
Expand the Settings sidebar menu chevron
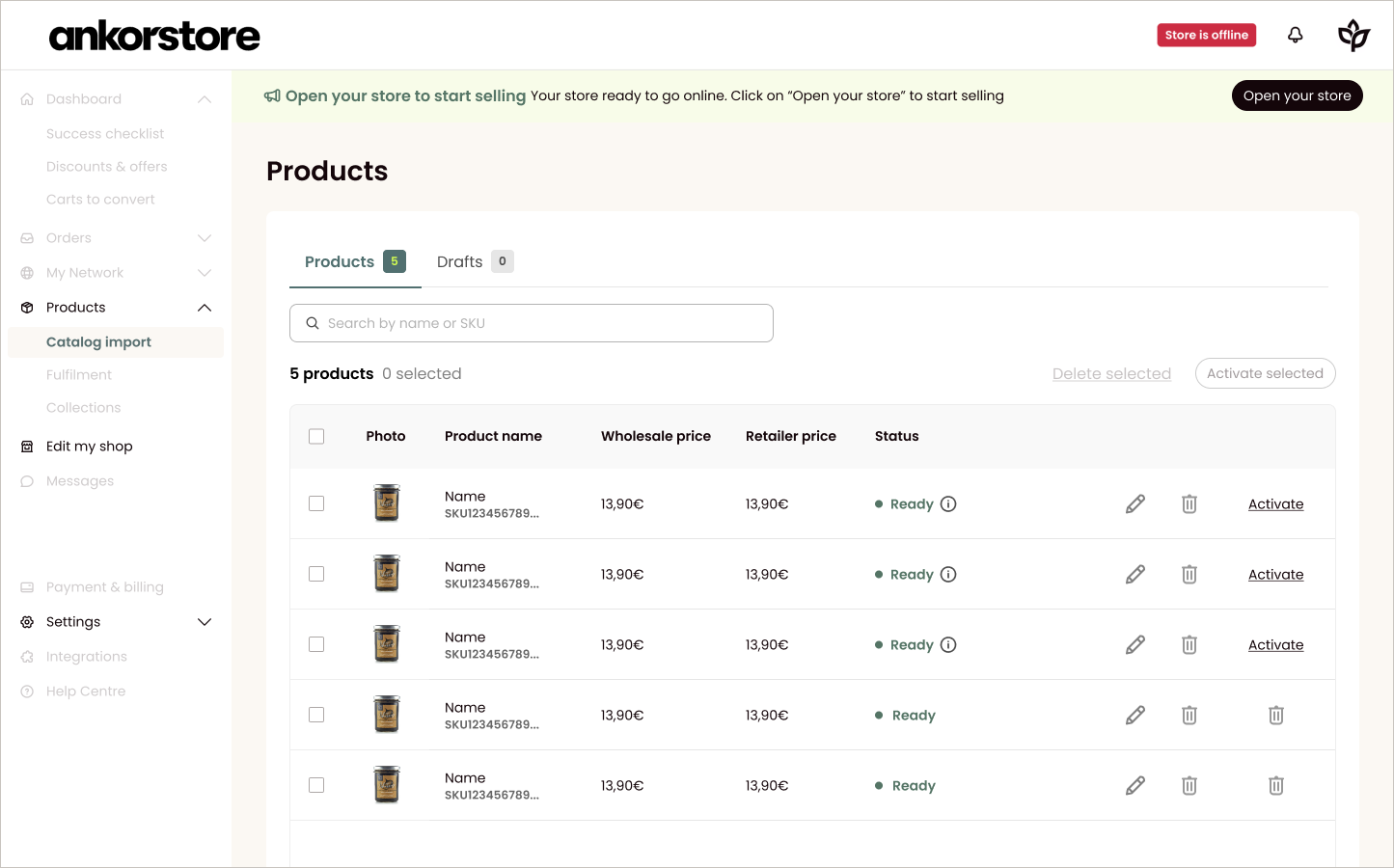pyautogui.click(x=205, y=622)
